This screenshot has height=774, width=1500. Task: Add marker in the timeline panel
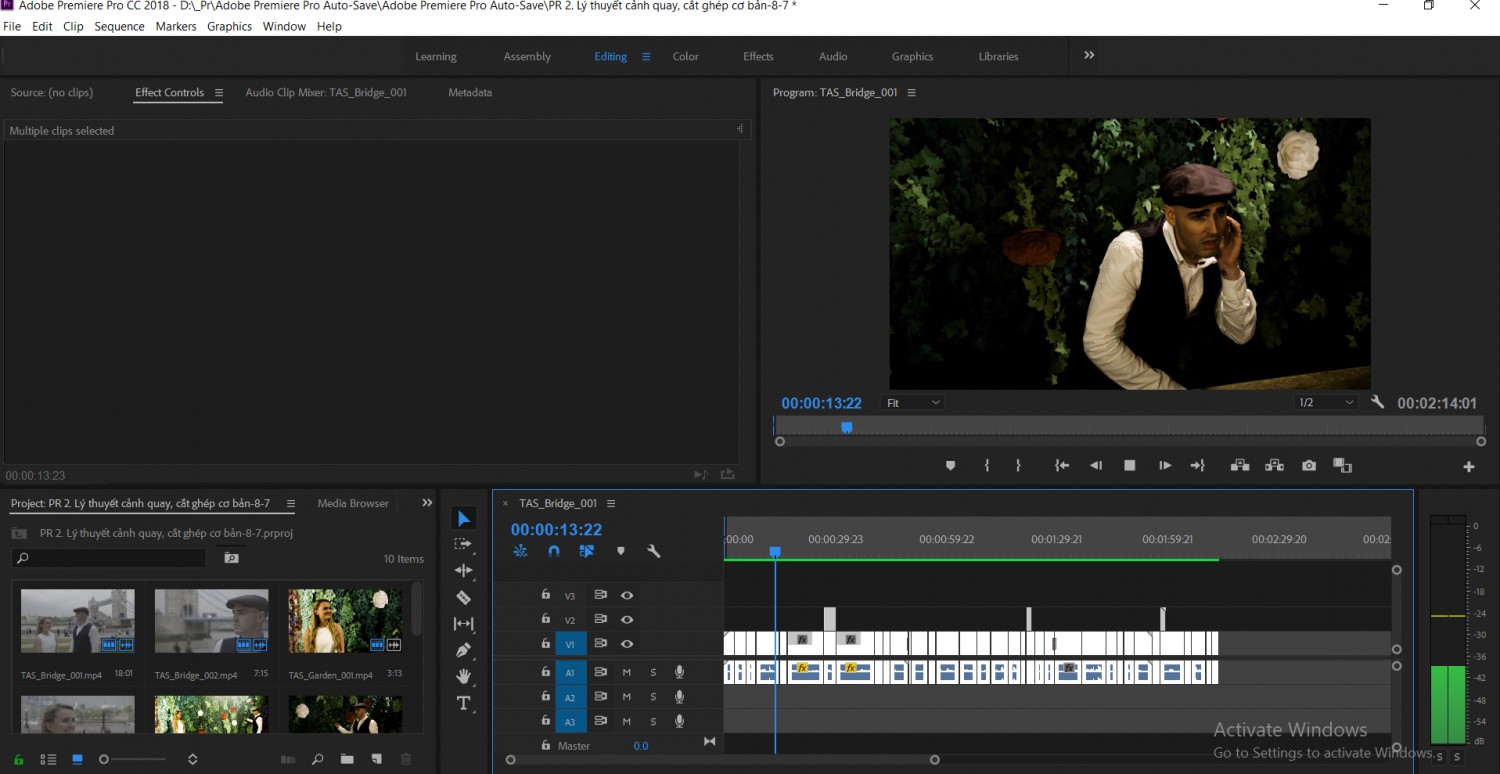[621, 551]
